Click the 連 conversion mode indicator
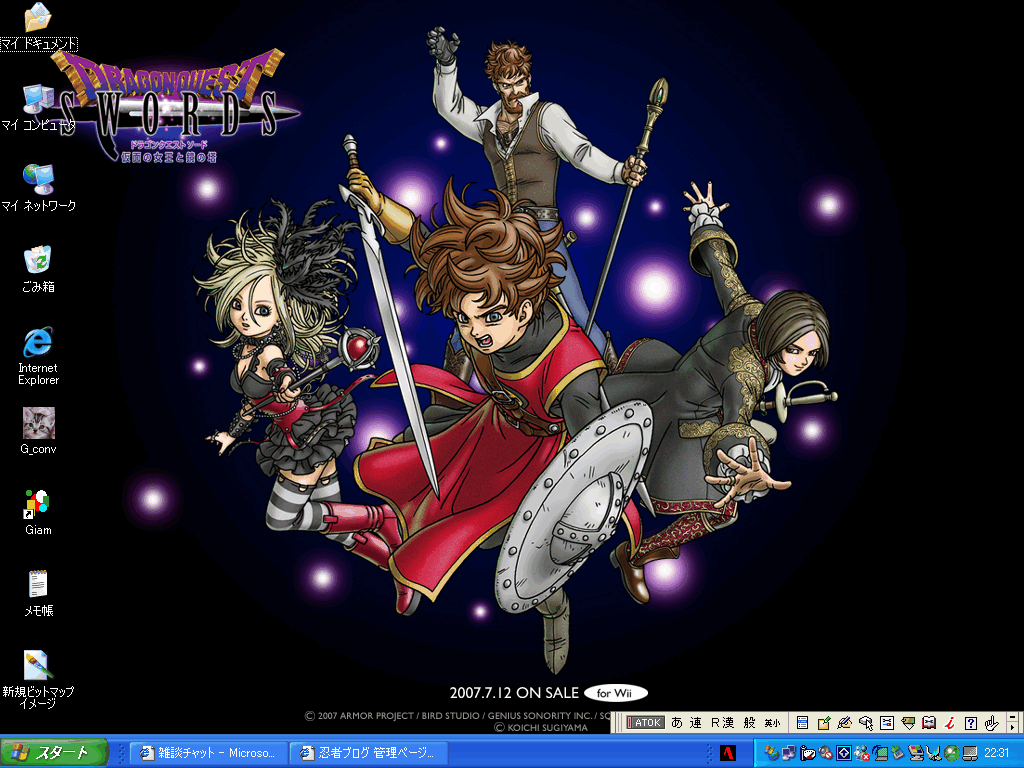Image resolution: width=1024 pixels, height=768 pixels. tap(696, 722)
